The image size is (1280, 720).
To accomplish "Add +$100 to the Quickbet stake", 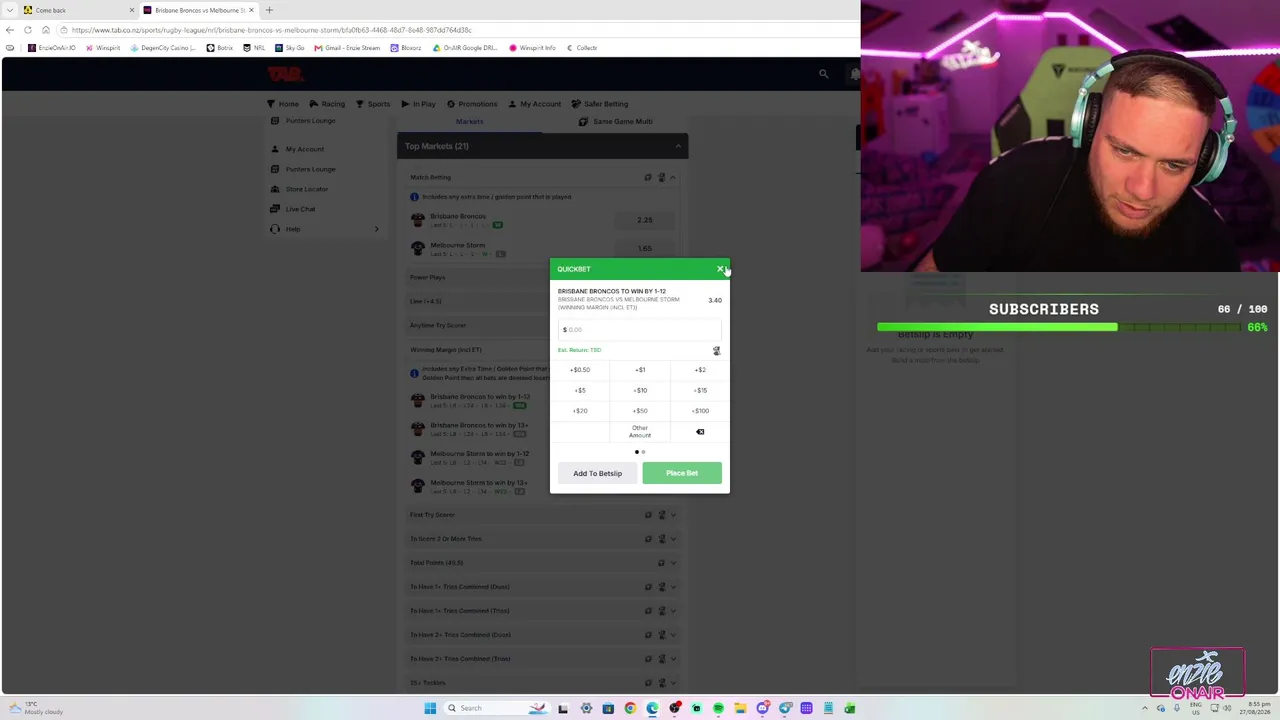I will click(700, 411).
